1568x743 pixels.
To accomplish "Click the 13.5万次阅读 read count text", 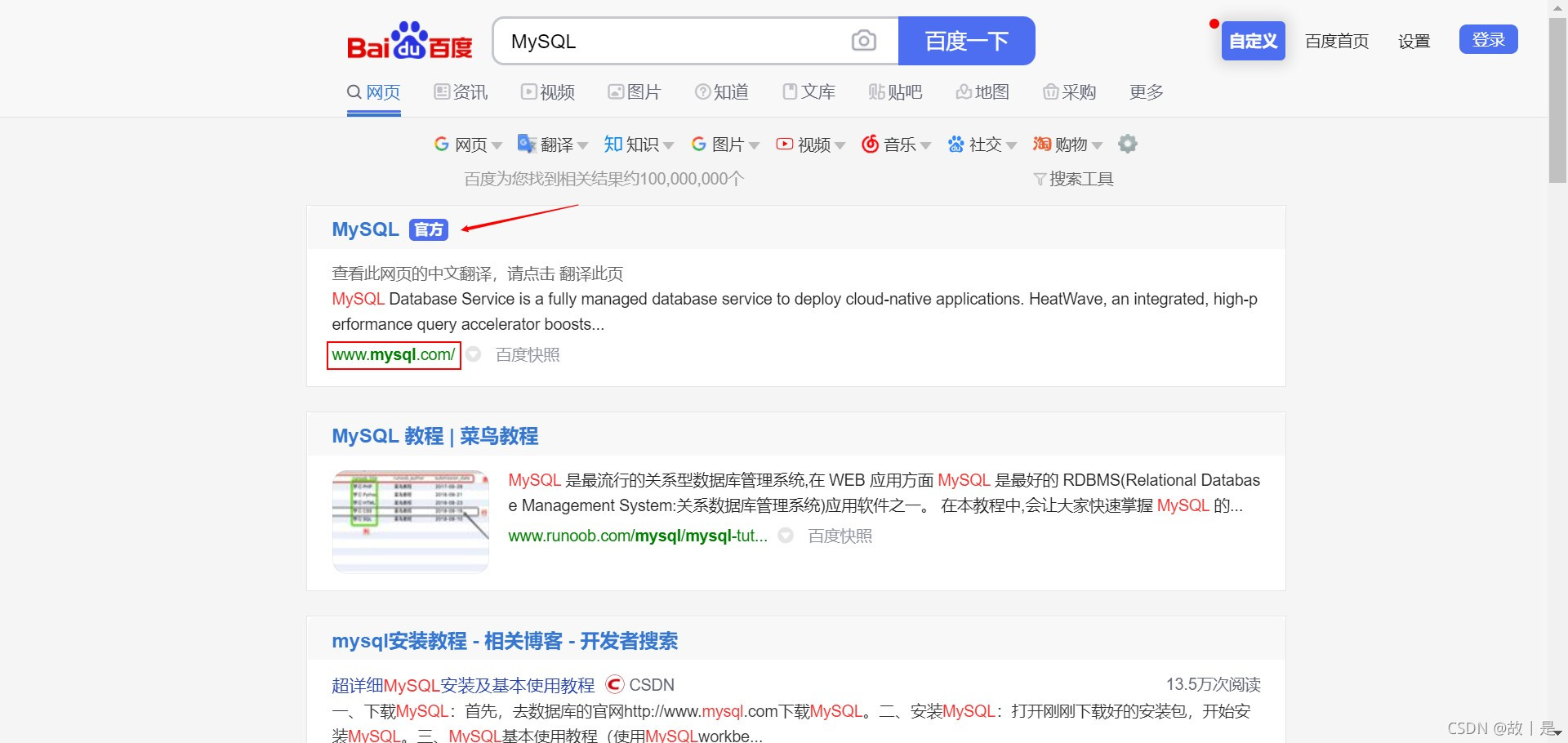I will [1214, 684].
